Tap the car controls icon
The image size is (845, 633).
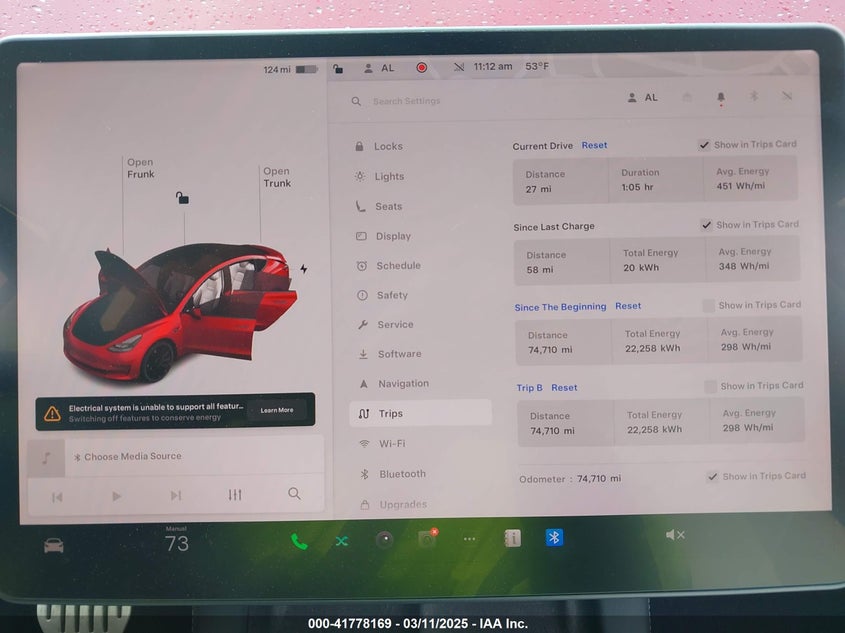(x=53, y=545)
